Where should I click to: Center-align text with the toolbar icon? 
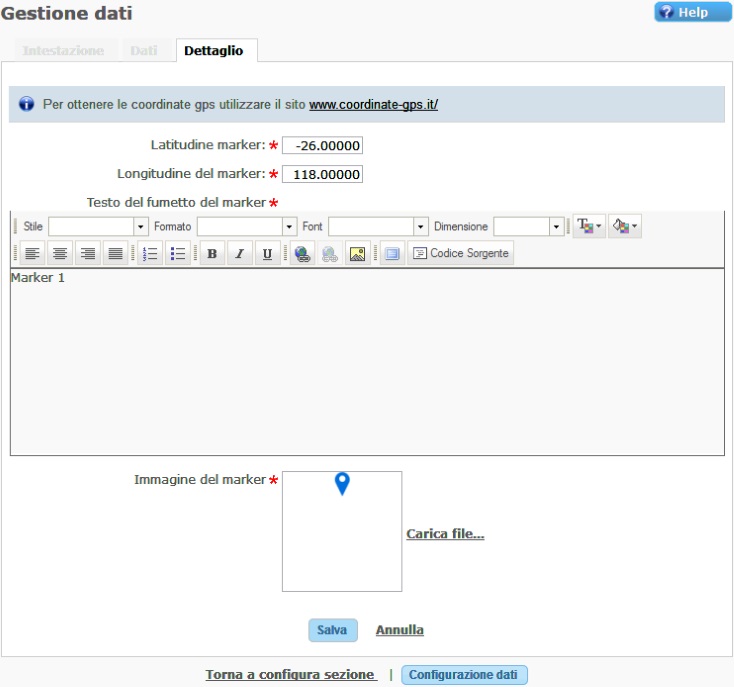61,254
